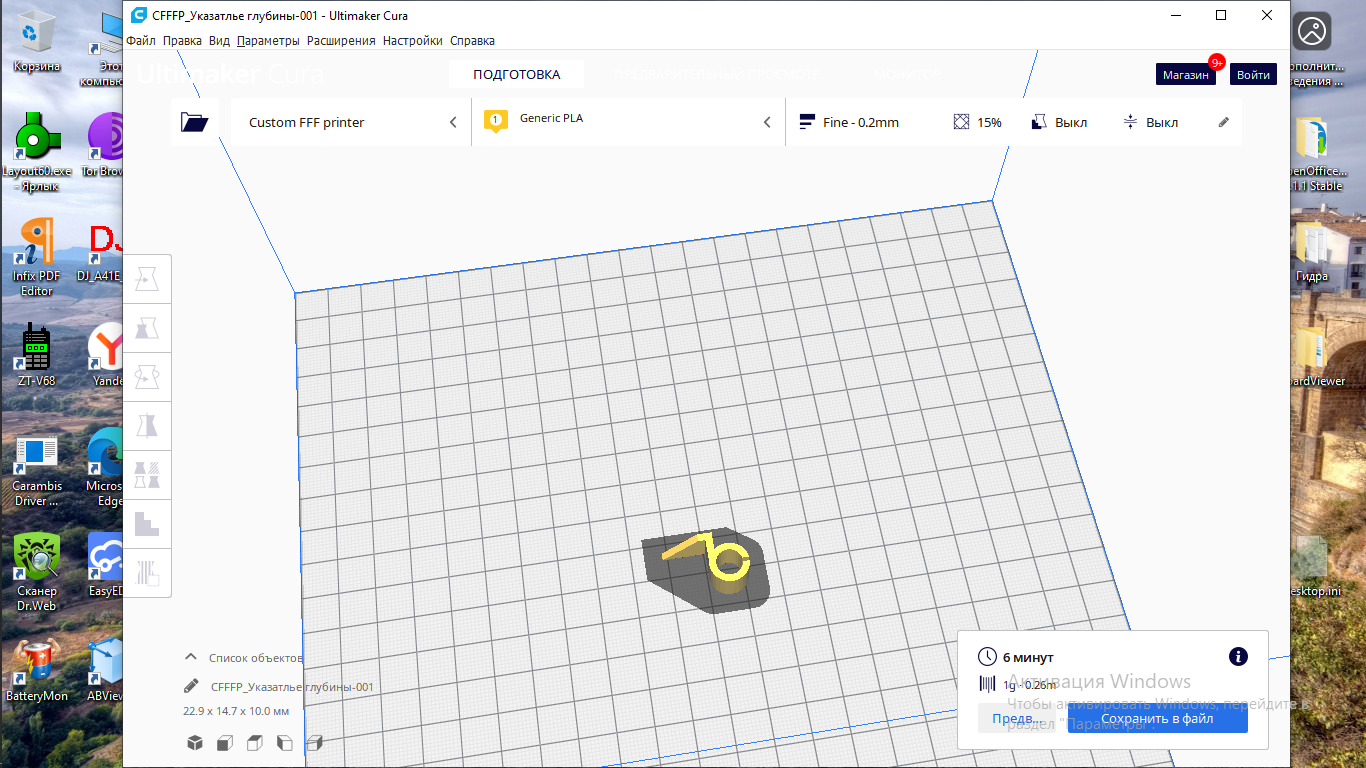This screenshot has height=768, width=1366.
Task: Open Per Model Settings tool
Action: (147, 475)
